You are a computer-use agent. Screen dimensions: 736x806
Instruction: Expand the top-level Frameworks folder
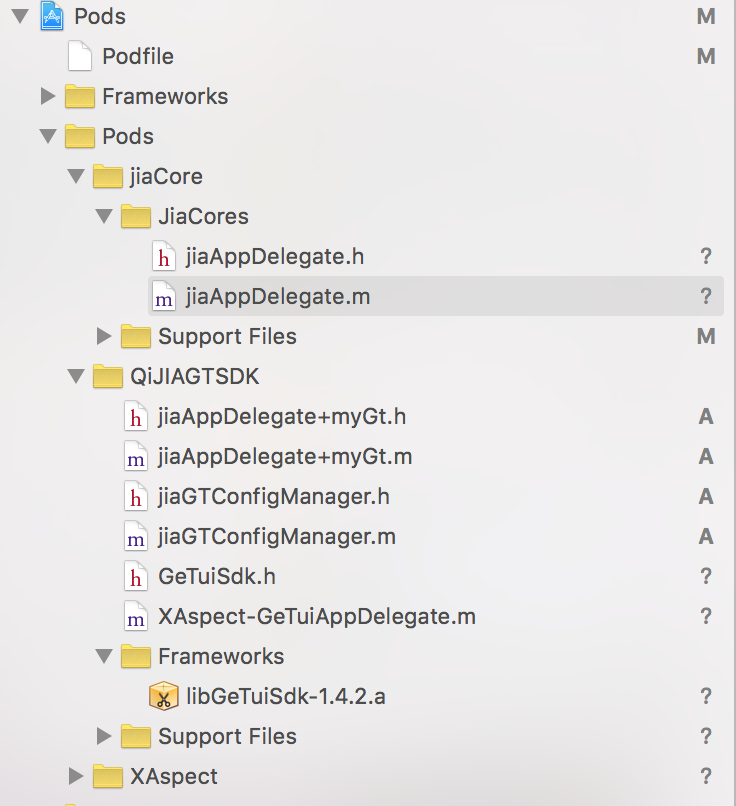click(x=47, y=96)
